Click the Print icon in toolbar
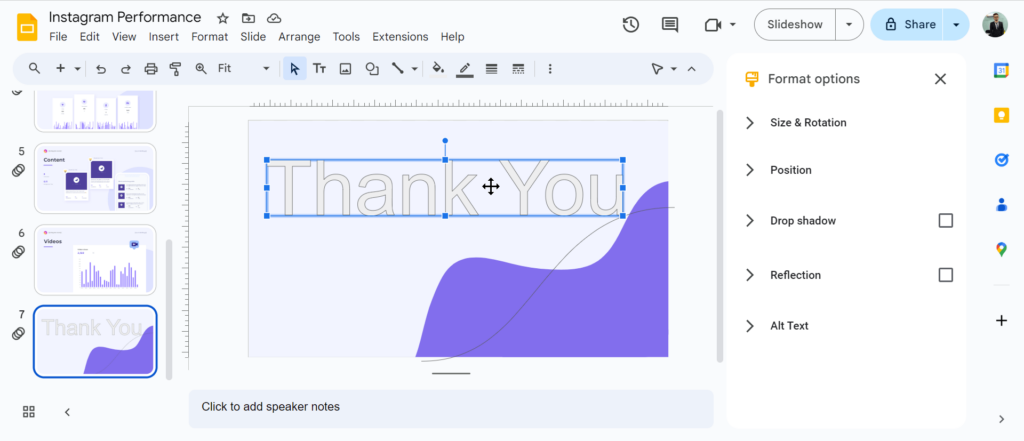1024x441 pixels. pyautogui.click(x=151, y=69)
